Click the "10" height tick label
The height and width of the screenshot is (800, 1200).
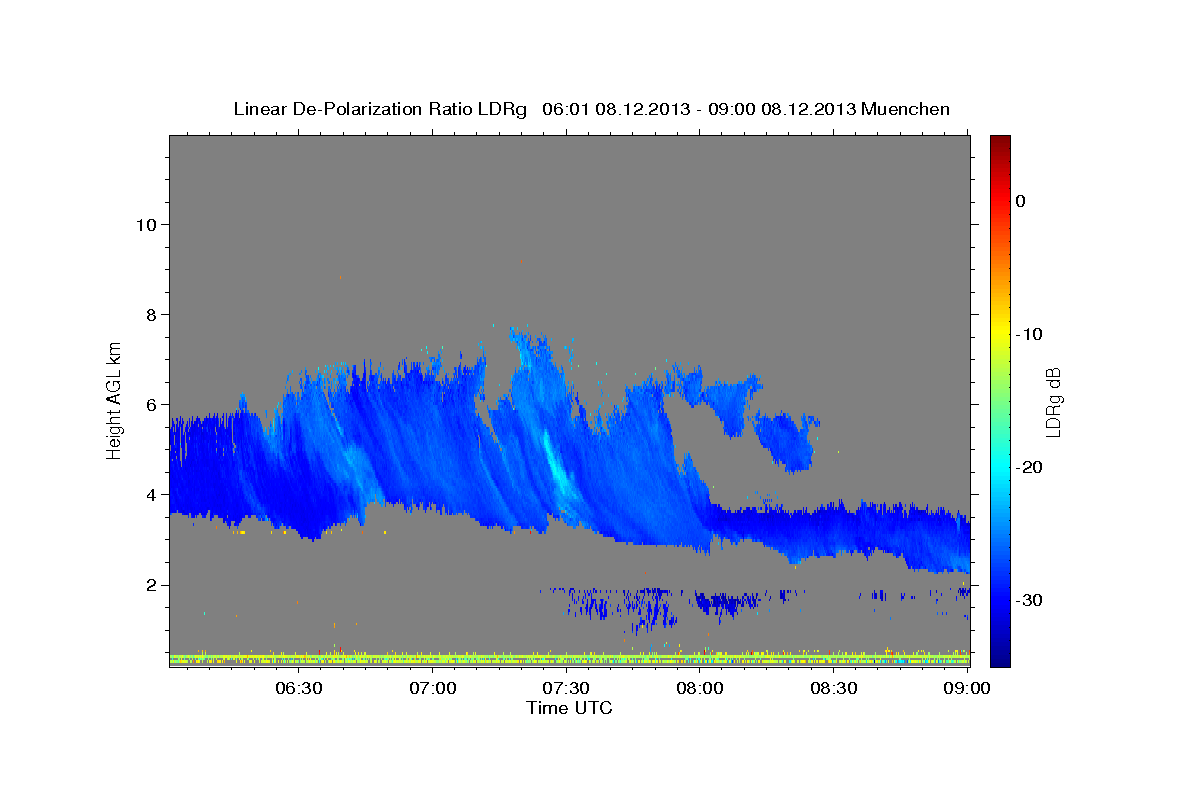pos(146,224)
